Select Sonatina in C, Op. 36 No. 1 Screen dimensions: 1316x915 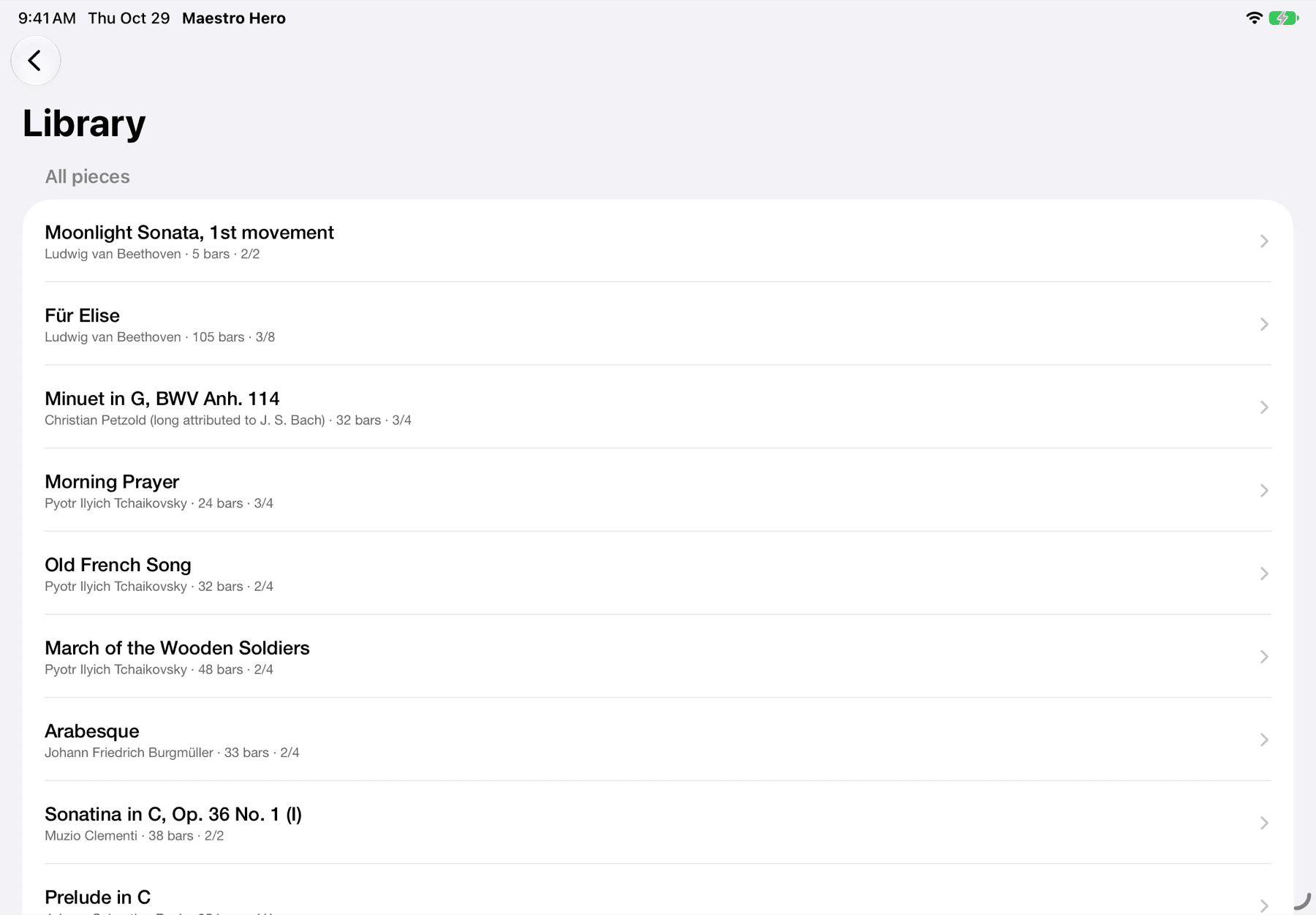click(x=657, y=823)
